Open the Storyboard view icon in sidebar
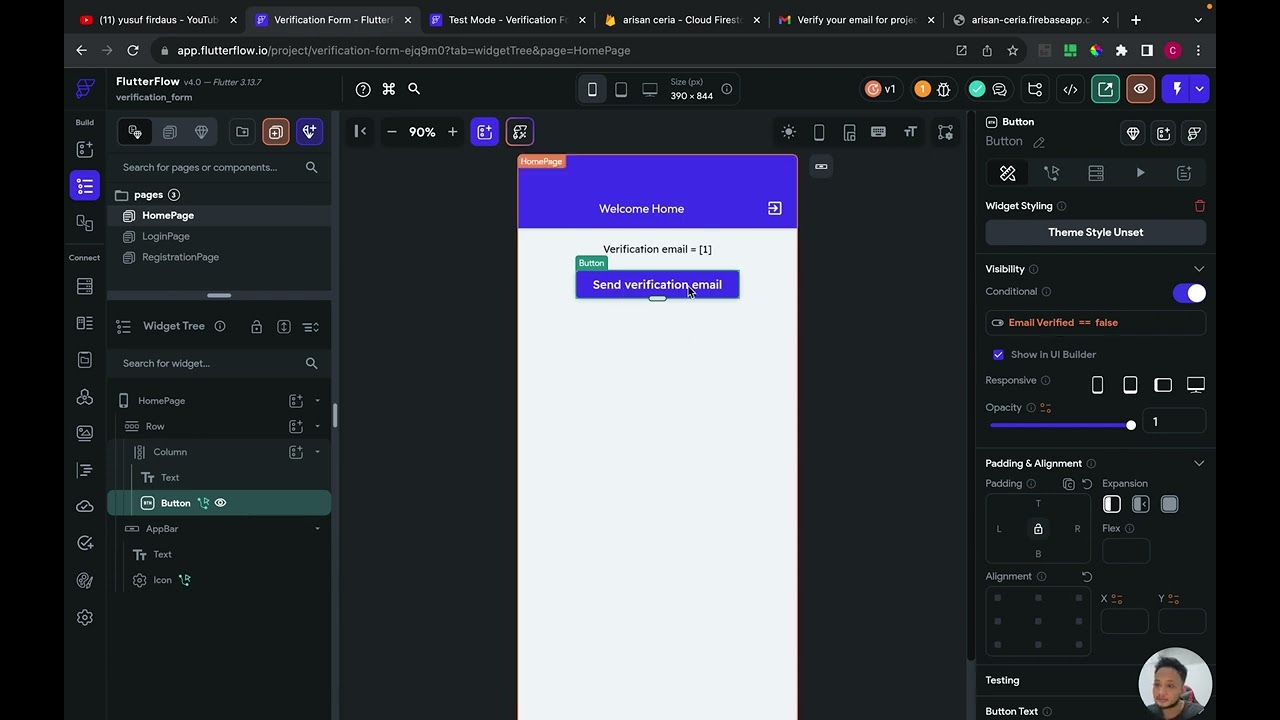The width and height of the screenshot is (1280, 720). (85, 222)
